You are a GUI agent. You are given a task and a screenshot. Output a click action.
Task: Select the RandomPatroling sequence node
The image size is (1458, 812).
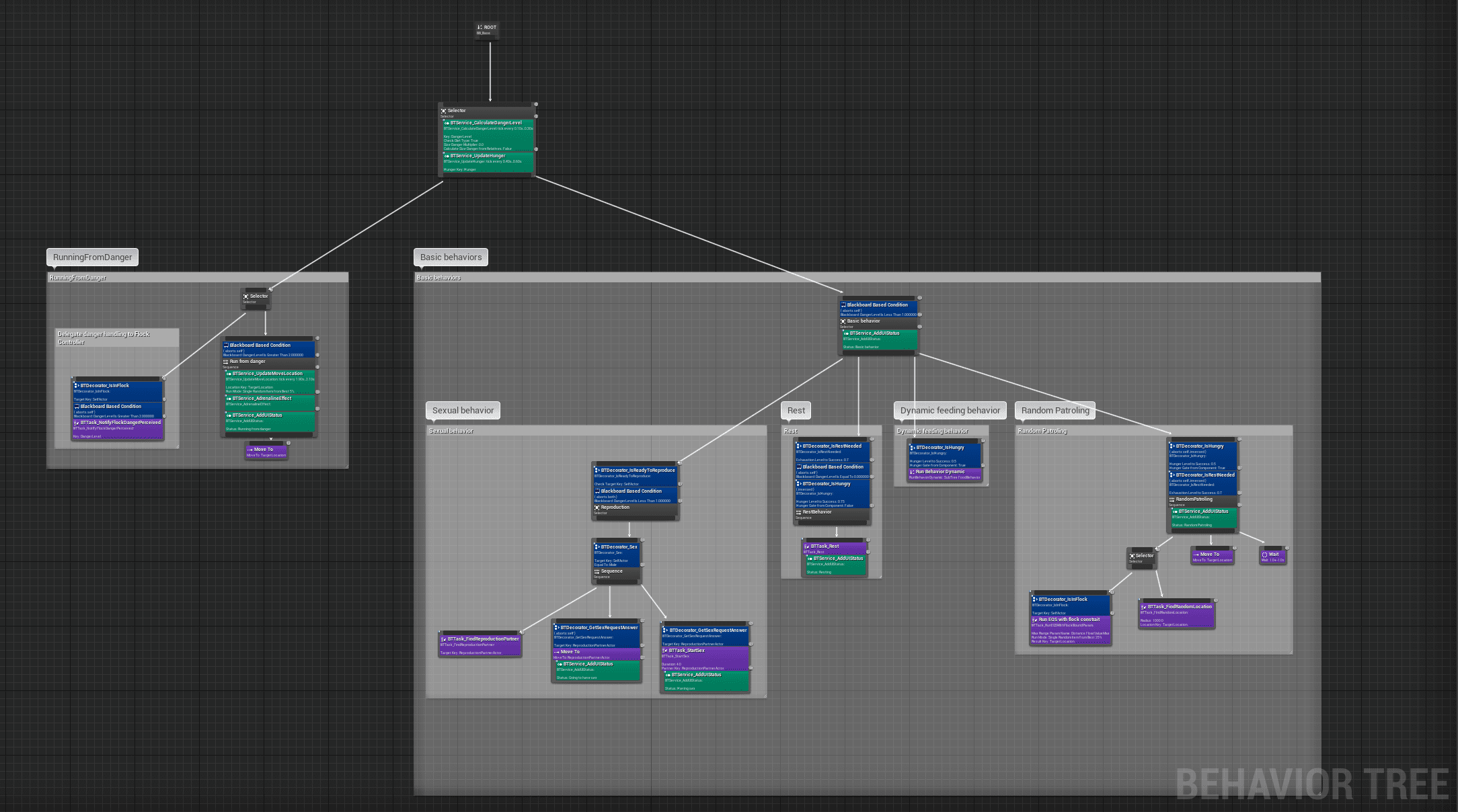1204,501
